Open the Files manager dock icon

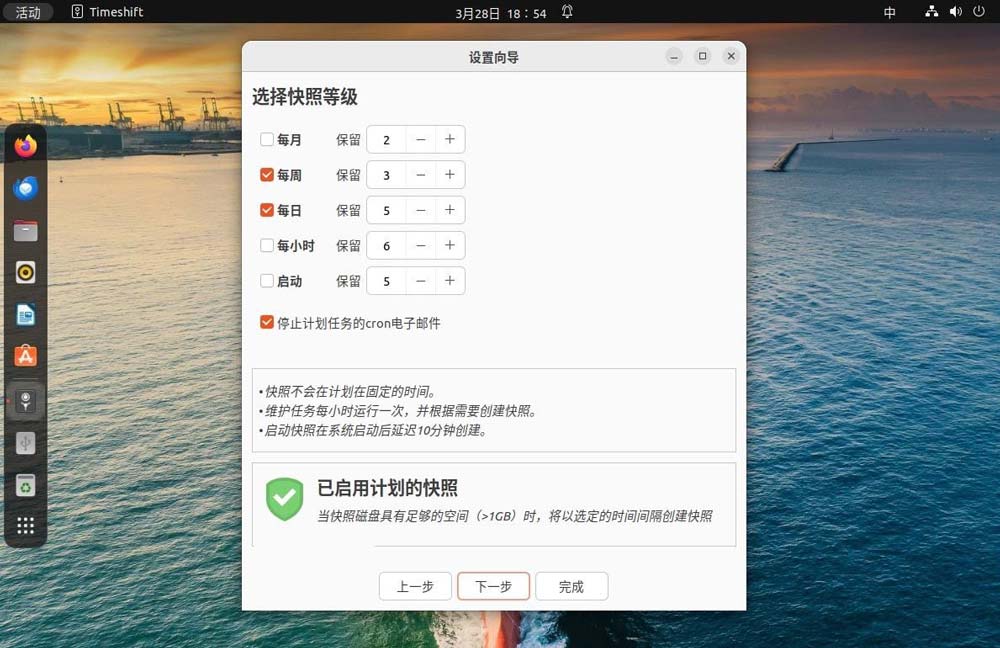point(26,231)
